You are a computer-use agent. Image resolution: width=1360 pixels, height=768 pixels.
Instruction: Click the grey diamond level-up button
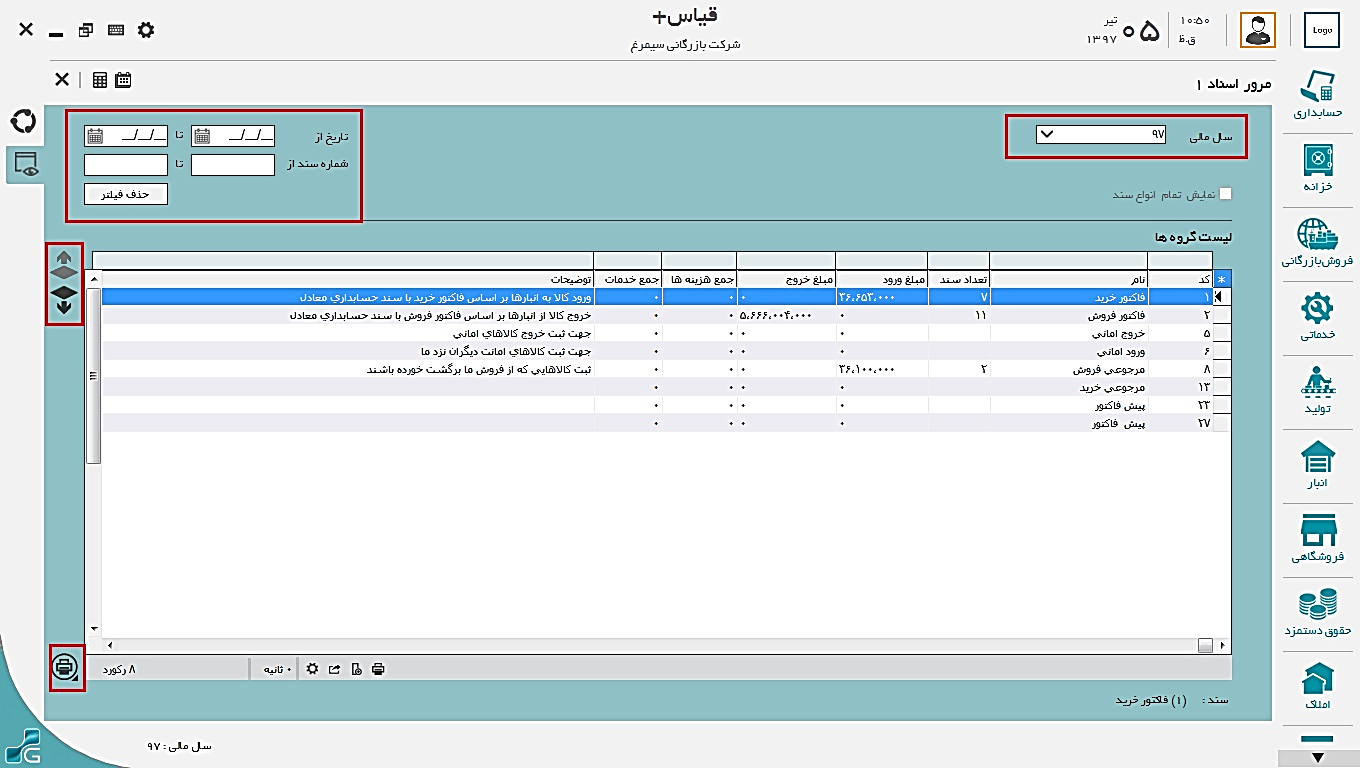point(64,273)
